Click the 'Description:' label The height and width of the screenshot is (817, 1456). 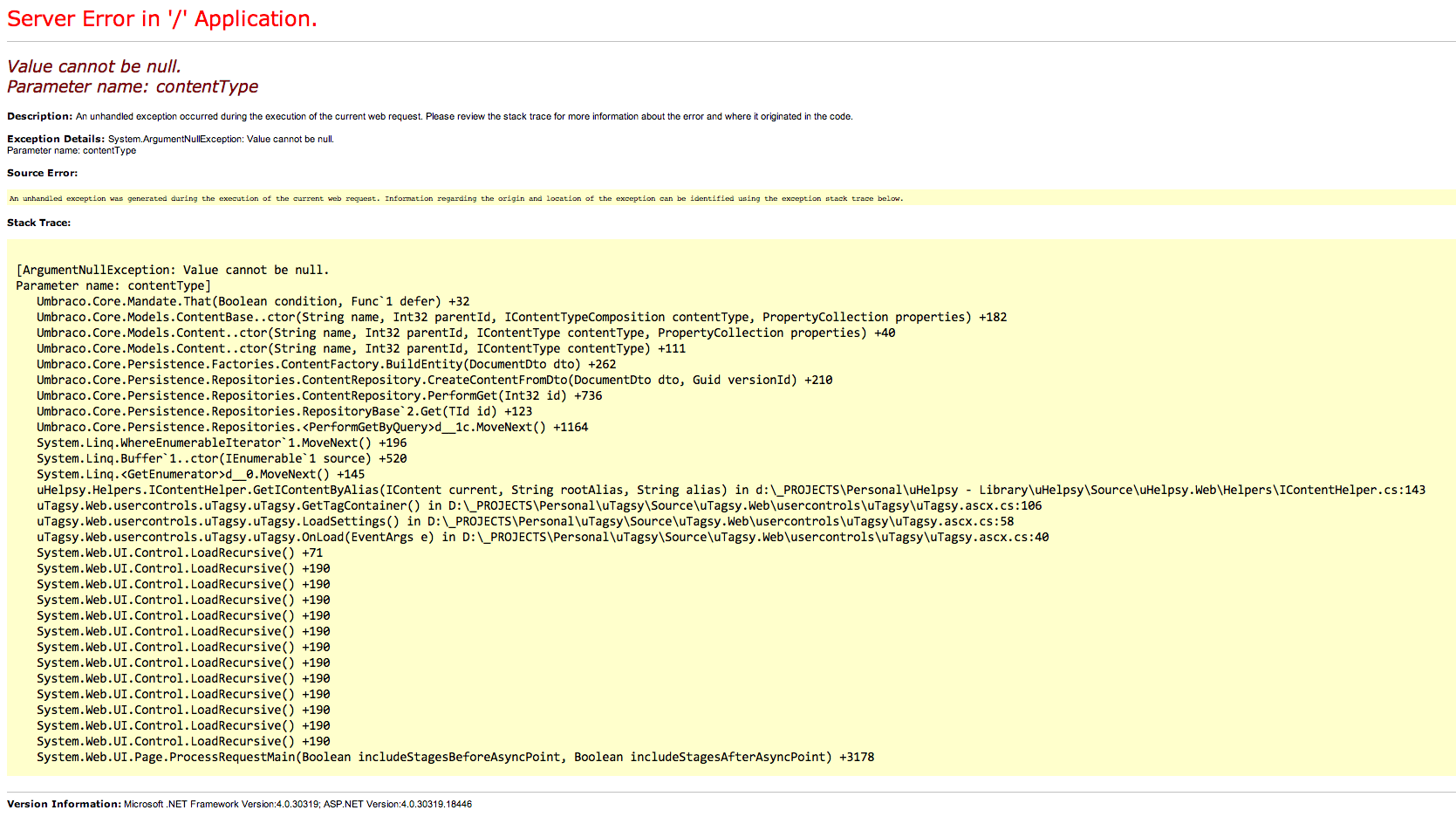tap(39, 116)
